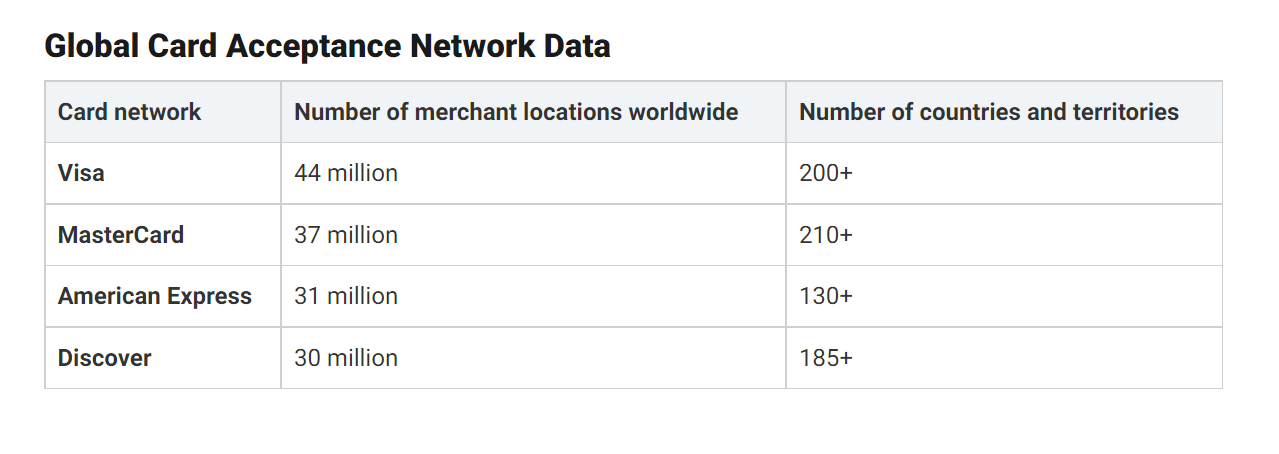Click American Express '130+' countries cell
The height and width of the screenshot is (454, 1279).
pyautogui.click(x=826, y=296)
